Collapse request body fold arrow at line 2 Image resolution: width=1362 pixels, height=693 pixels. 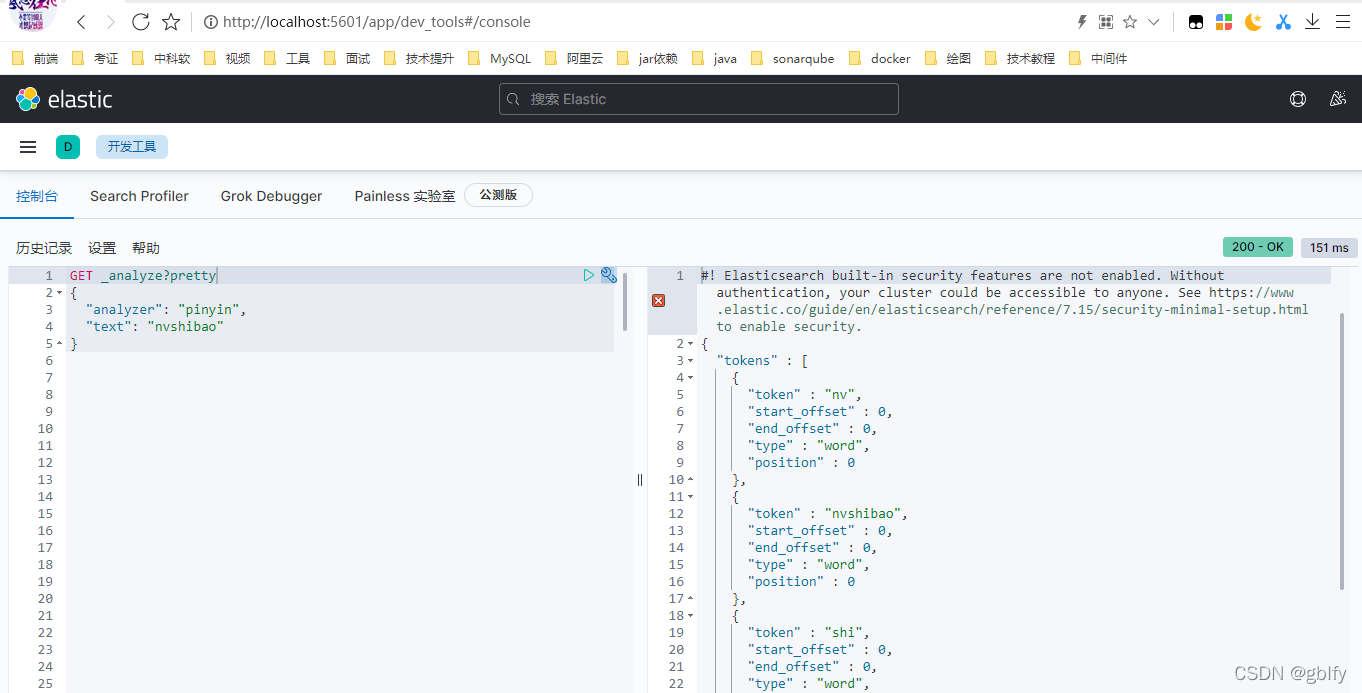point(60,293)
